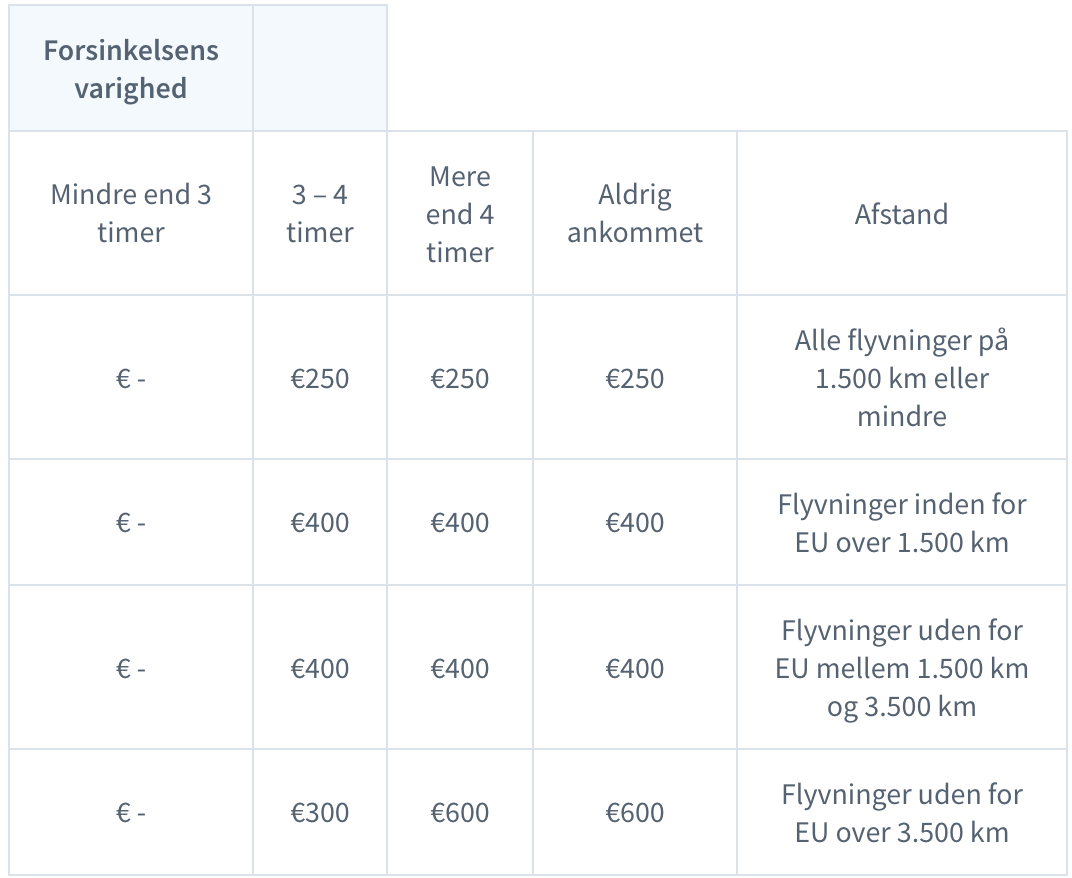This screenshot has height=878, width=1072.
Task: Click €250 under "Aldrig ankommet"
Action: (635, 379)
